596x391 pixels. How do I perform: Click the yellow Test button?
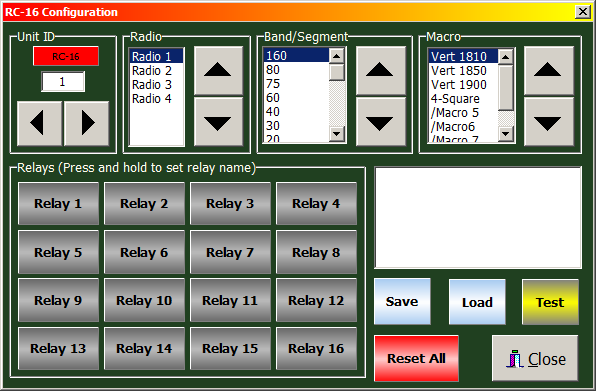point(550,302)
